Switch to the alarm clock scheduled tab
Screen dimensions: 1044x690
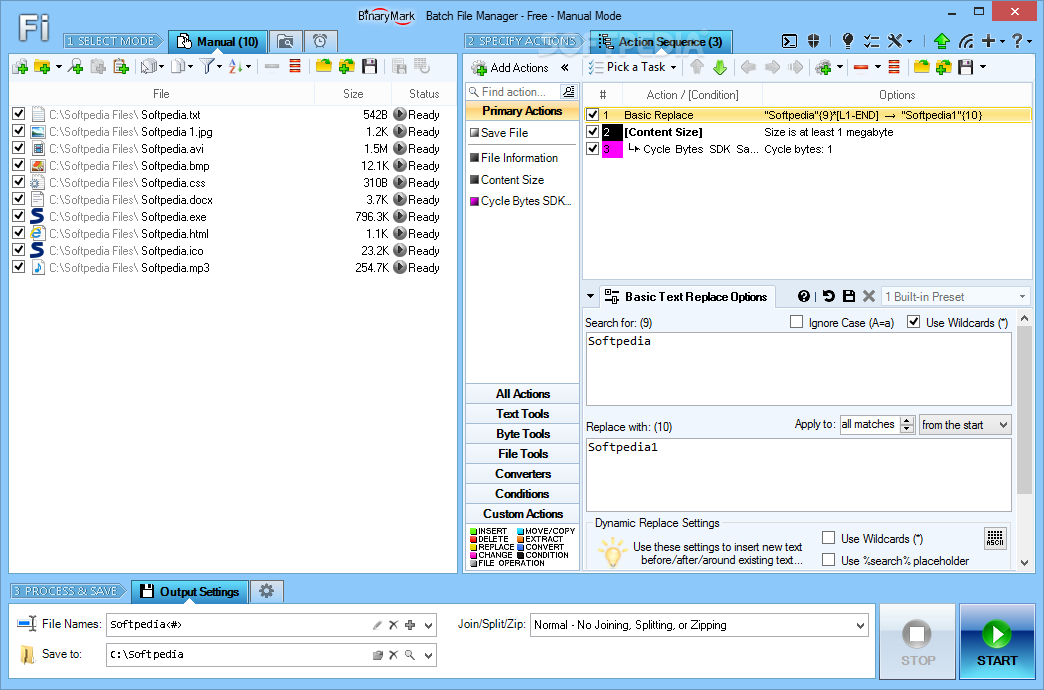tap(320, 42)
